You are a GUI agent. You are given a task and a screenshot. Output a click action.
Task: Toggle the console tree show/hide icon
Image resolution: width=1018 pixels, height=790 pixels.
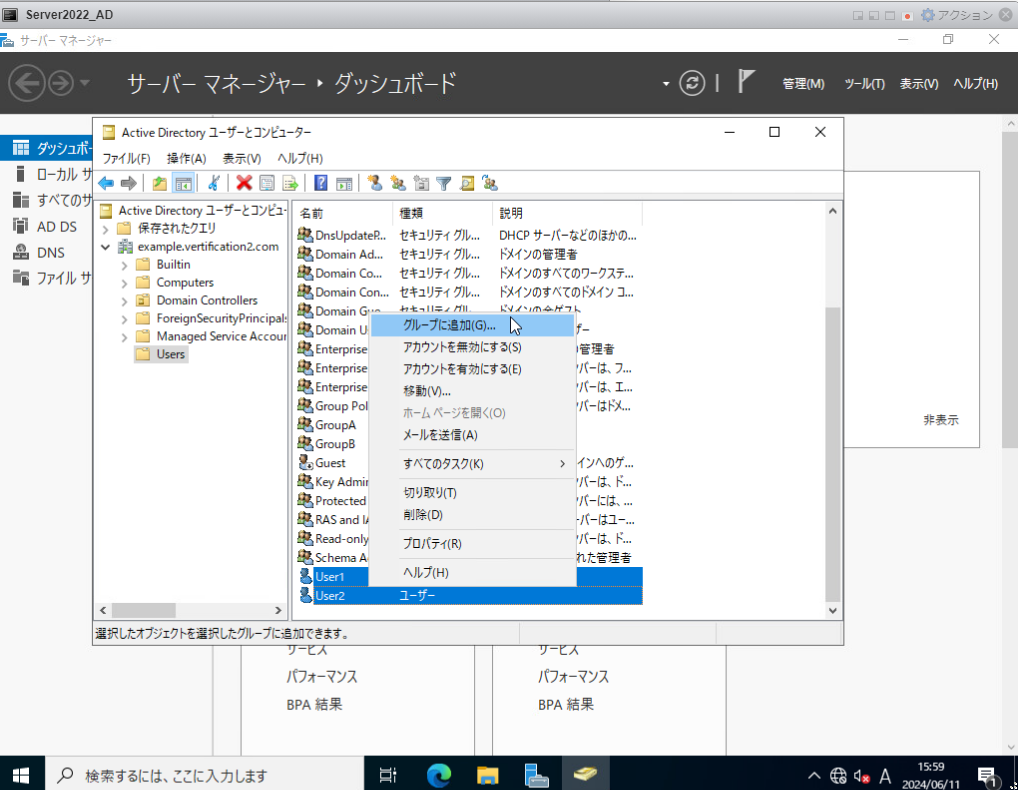[x=184, y=184]
